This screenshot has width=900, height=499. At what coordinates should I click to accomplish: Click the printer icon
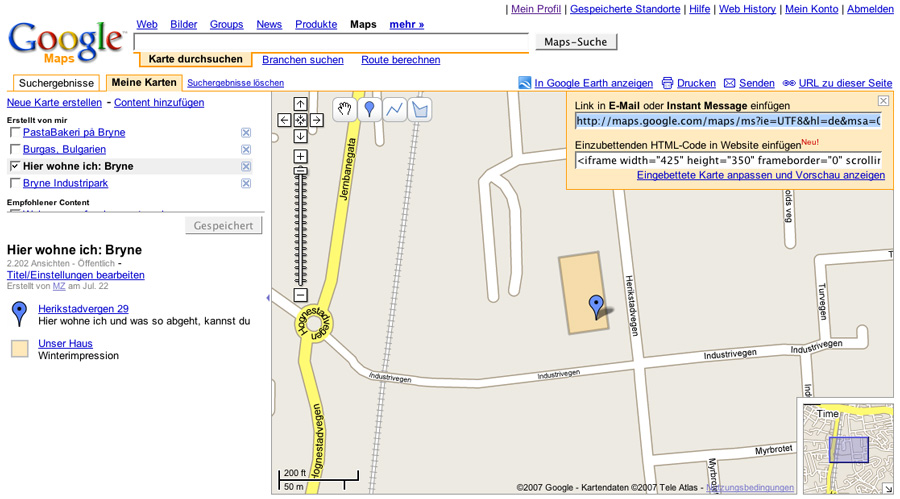tap(667, 83)
